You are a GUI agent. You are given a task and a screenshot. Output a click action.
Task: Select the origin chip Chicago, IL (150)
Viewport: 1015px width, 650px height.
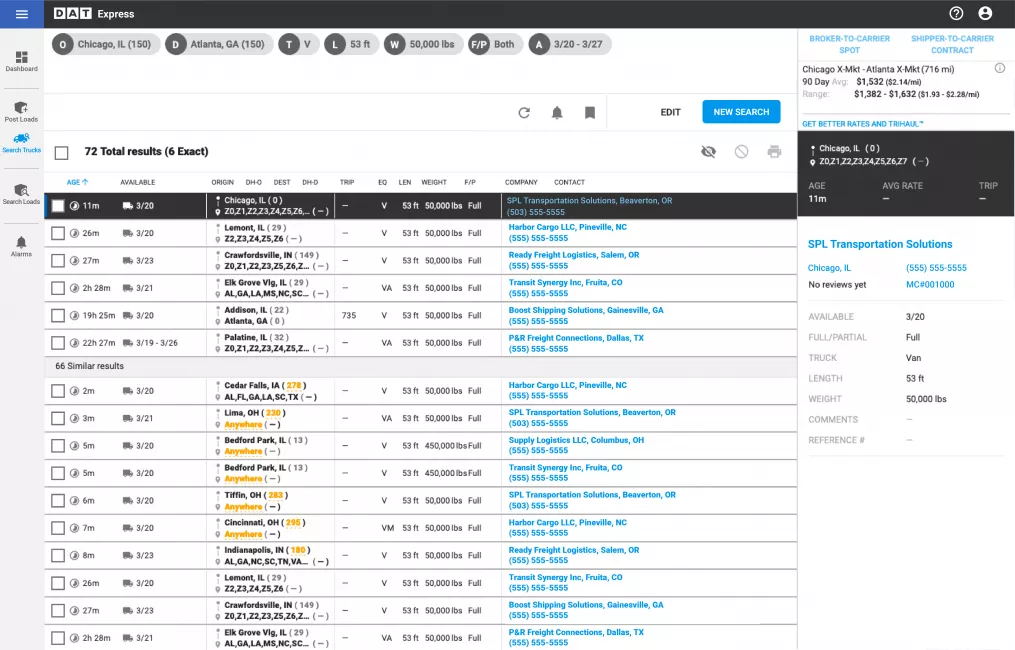pyautogui.click(x=106, y=44)
